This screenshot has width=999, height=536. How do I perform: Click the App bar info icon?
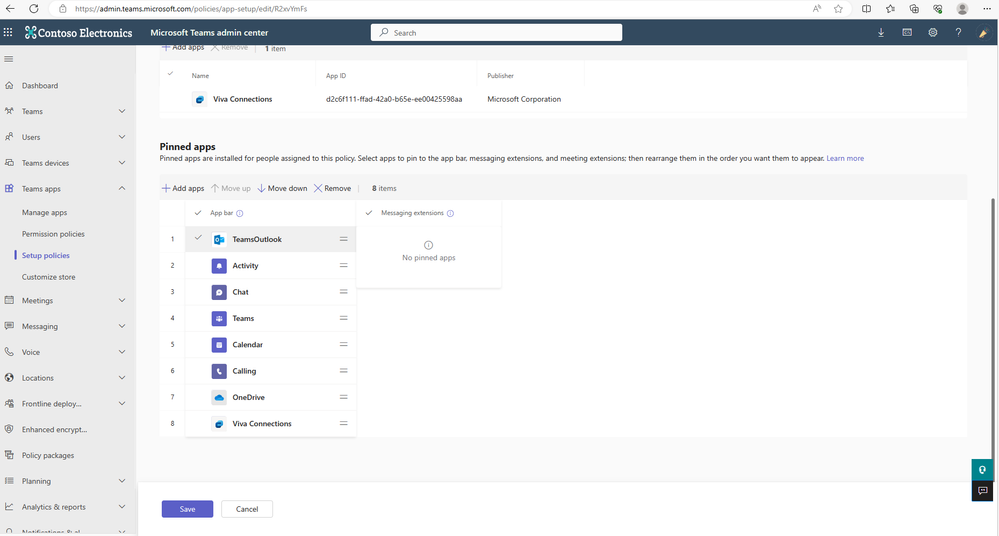coord(240,214)
